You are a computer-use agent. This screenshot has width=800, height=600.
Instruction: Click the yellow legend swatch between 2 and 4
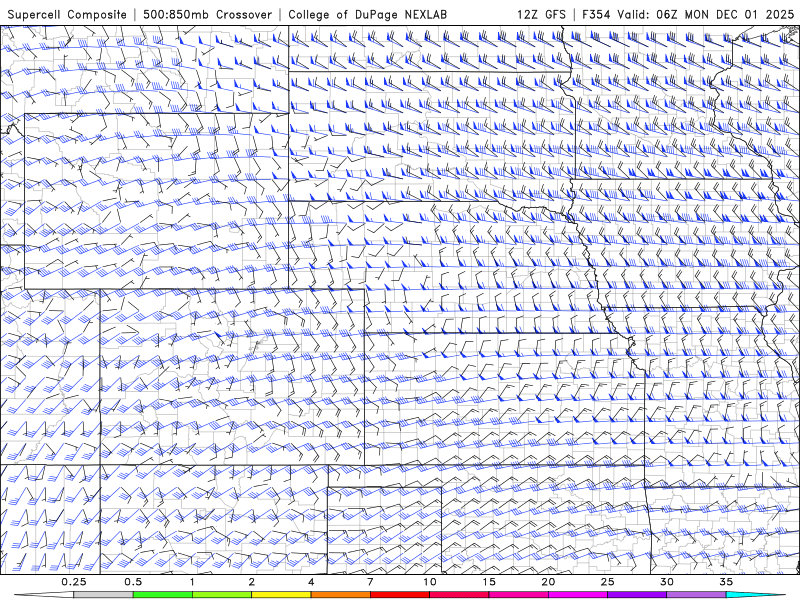(281, 595)
